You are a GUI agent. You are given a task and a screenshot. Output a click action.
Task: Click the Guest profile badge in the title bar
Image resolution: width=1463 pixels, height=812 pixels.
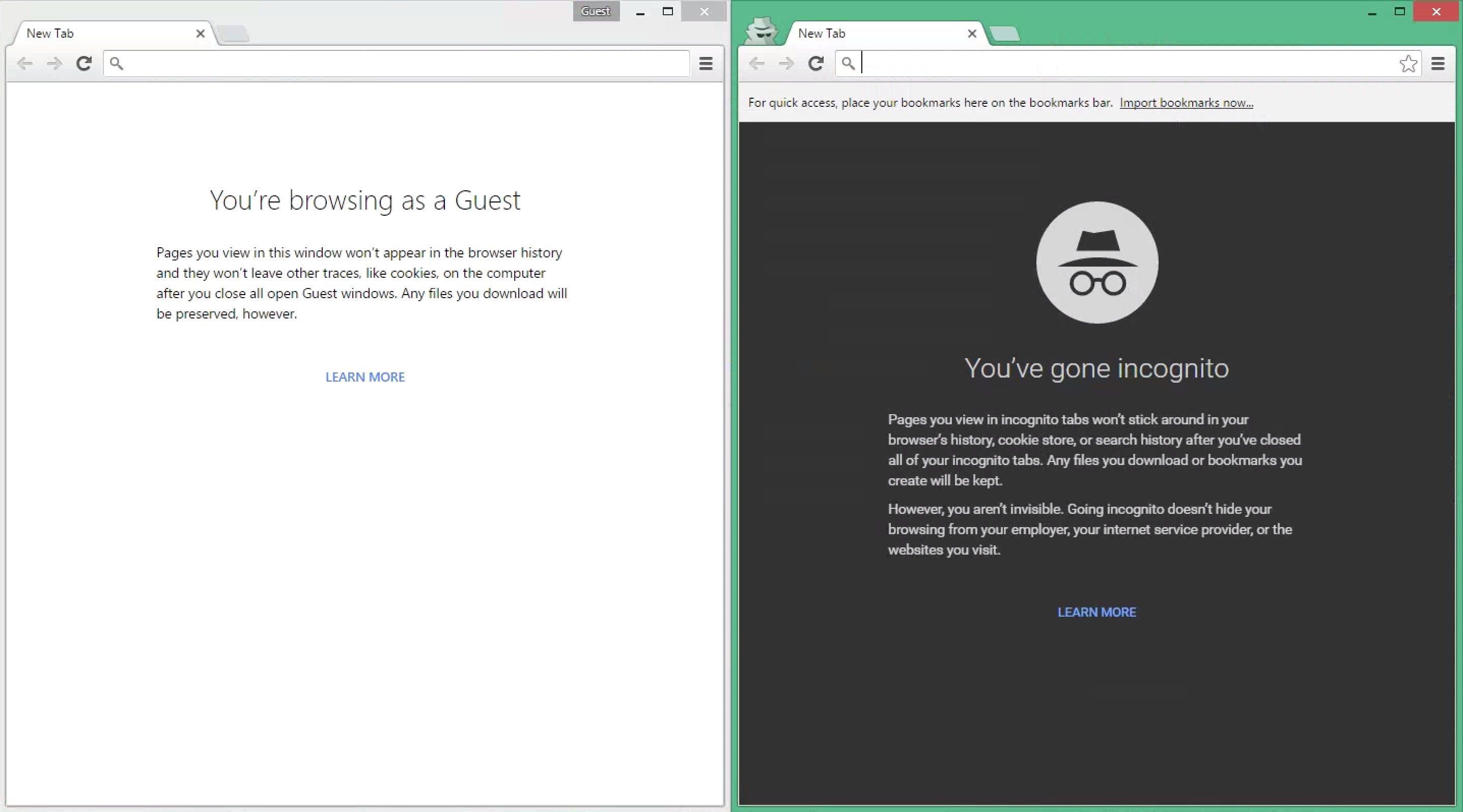coord(596,11)
